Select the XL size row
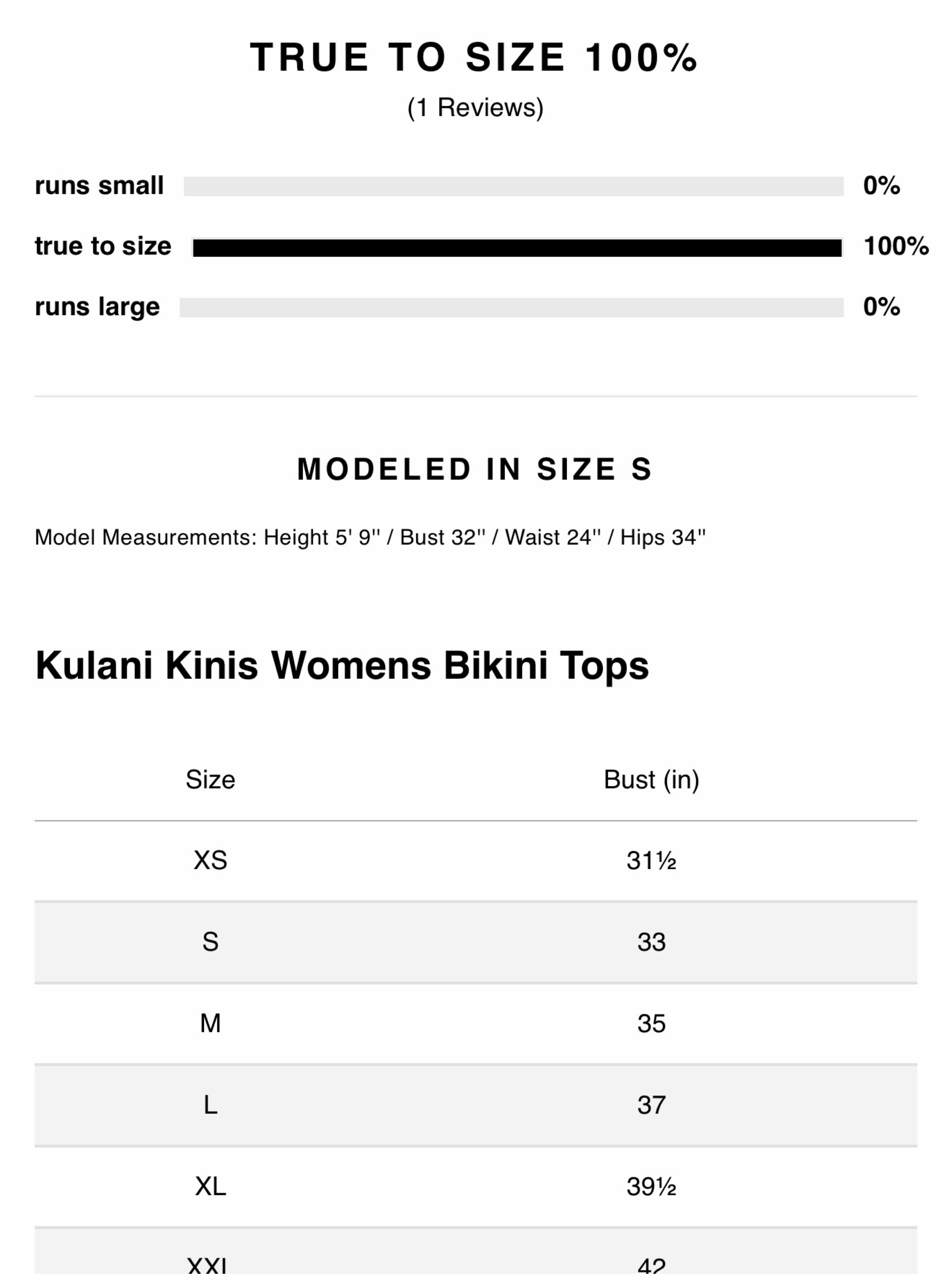Viewport: 952px width, 1274px height. [476, 1187]
